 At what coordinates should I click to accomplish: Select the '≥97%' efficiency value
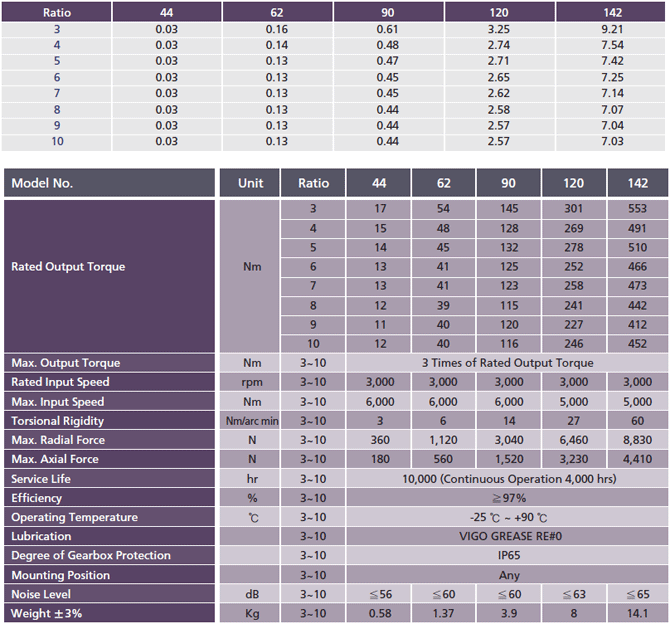[507, 498]
